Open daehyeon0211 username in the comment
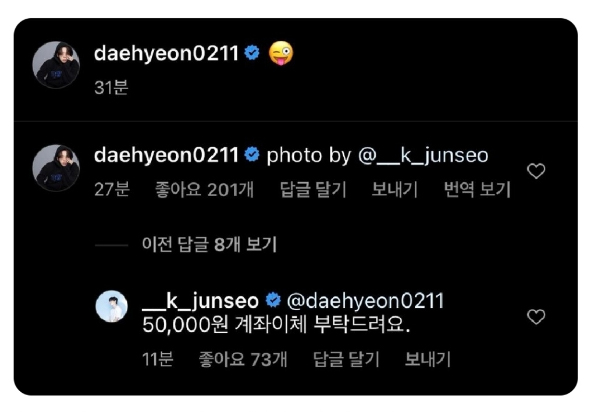This screenshot has height=412, width=602. click(167, 155)
